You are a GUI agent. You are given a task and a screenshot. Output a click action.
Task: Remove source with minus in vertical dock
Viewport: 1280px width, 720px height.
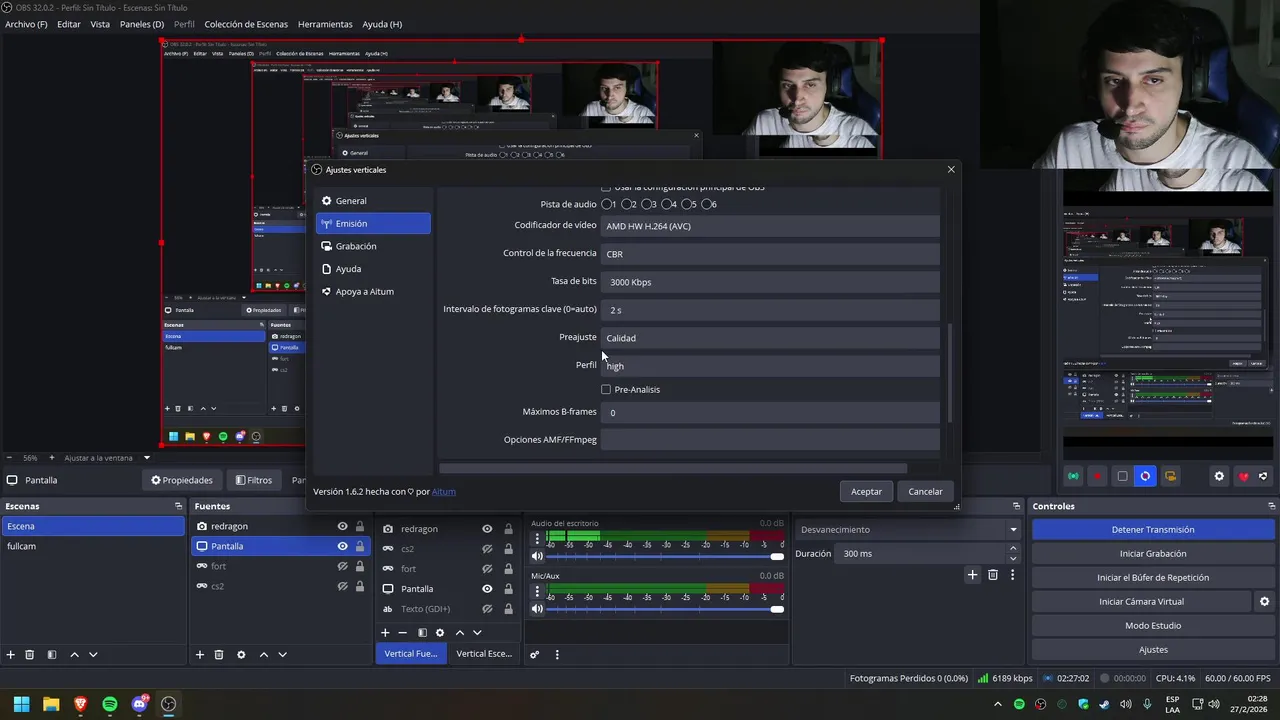click(x=403, y=632)
